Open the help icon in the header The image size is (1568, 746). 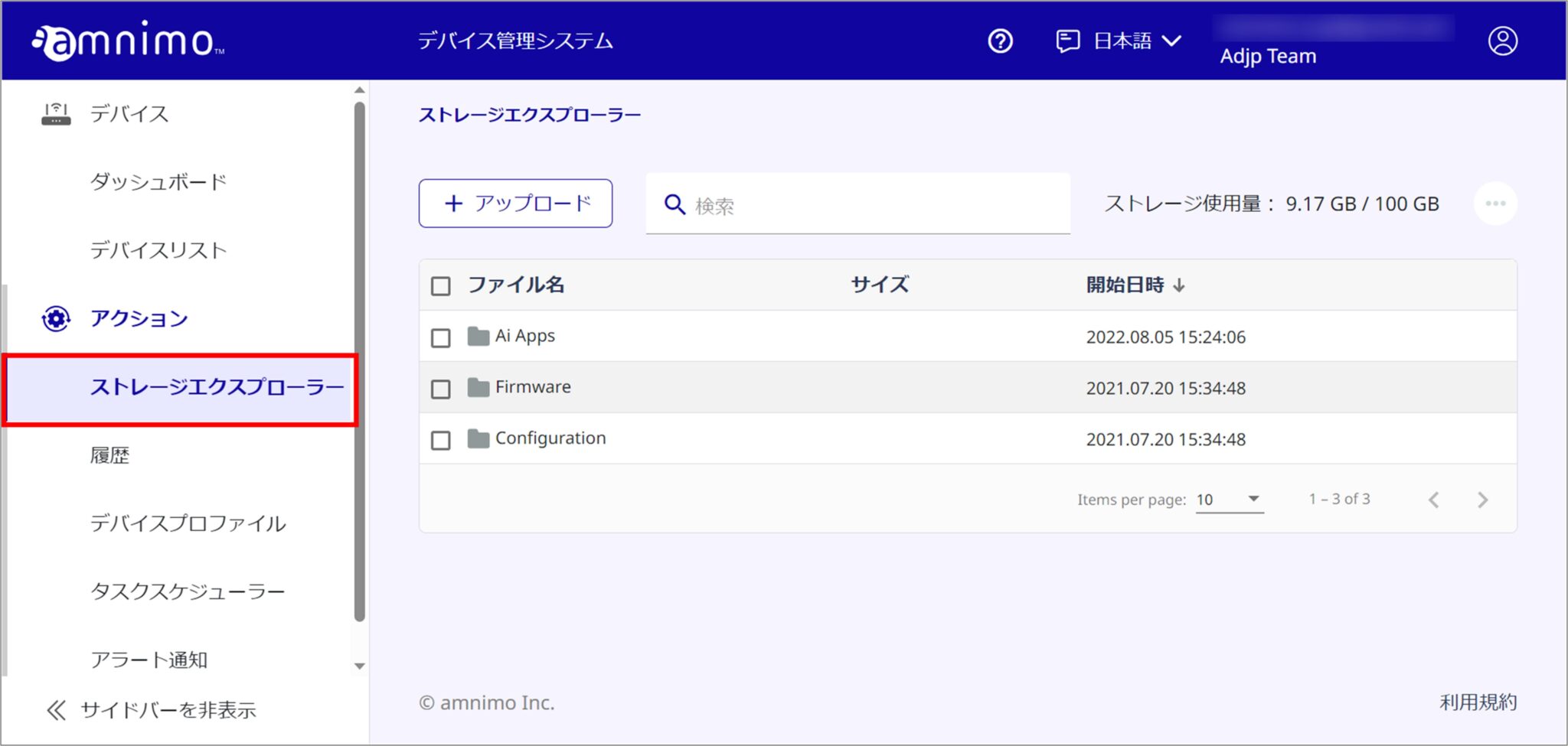pos(1000,41)
